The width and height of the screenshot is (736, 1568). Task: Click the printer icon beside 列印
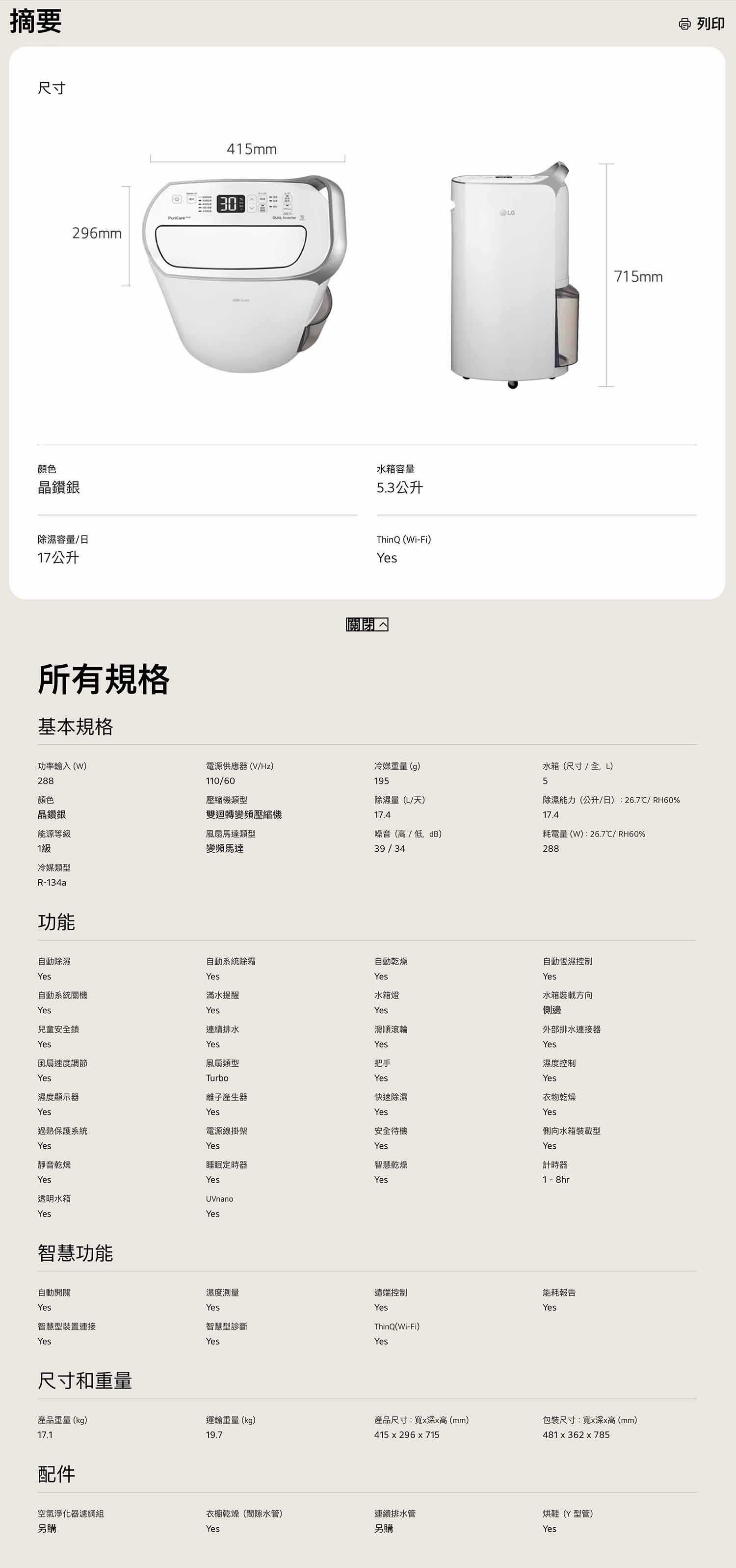(684, 24)
